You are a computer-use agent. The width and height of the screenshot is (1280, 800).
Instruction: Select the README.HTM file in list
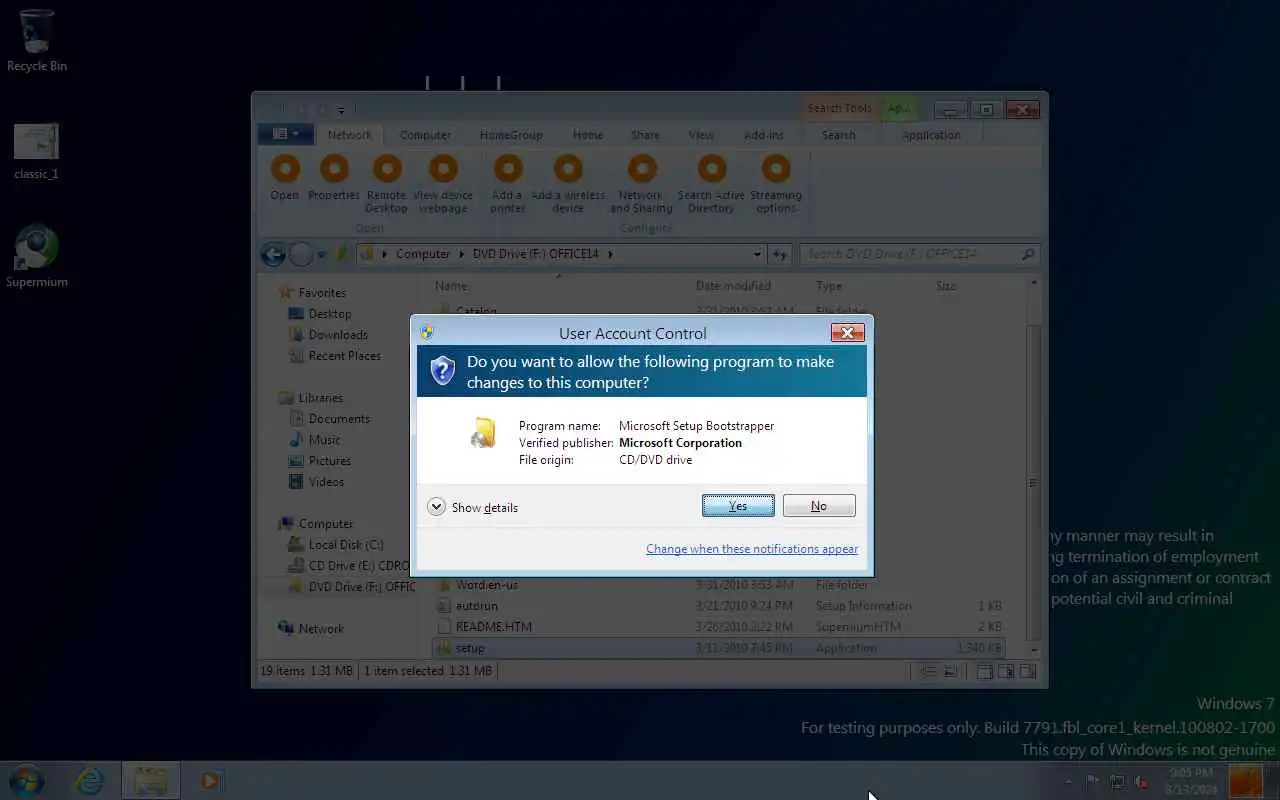[x=720, y=627]
